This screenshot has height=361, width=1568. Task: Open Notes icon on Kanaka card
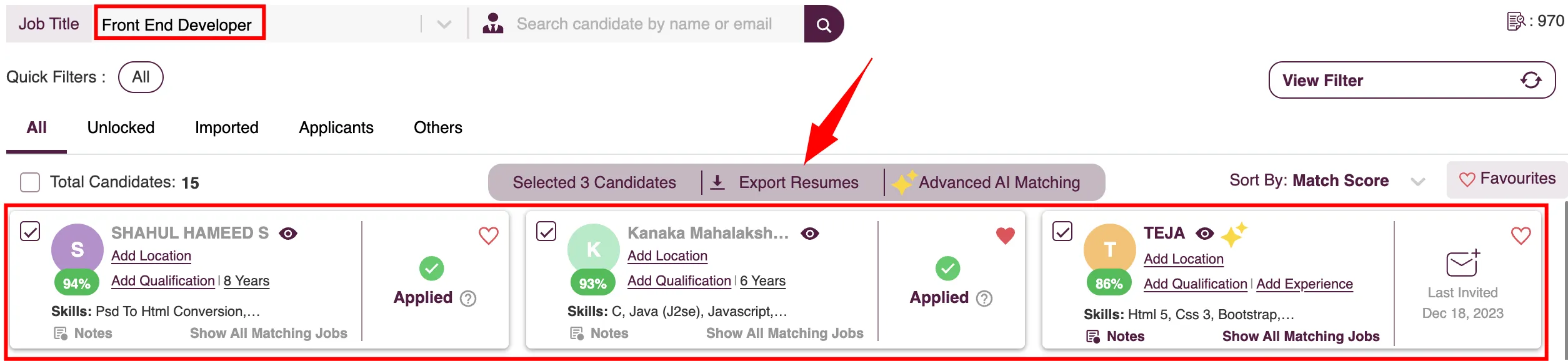pos(576,334)
